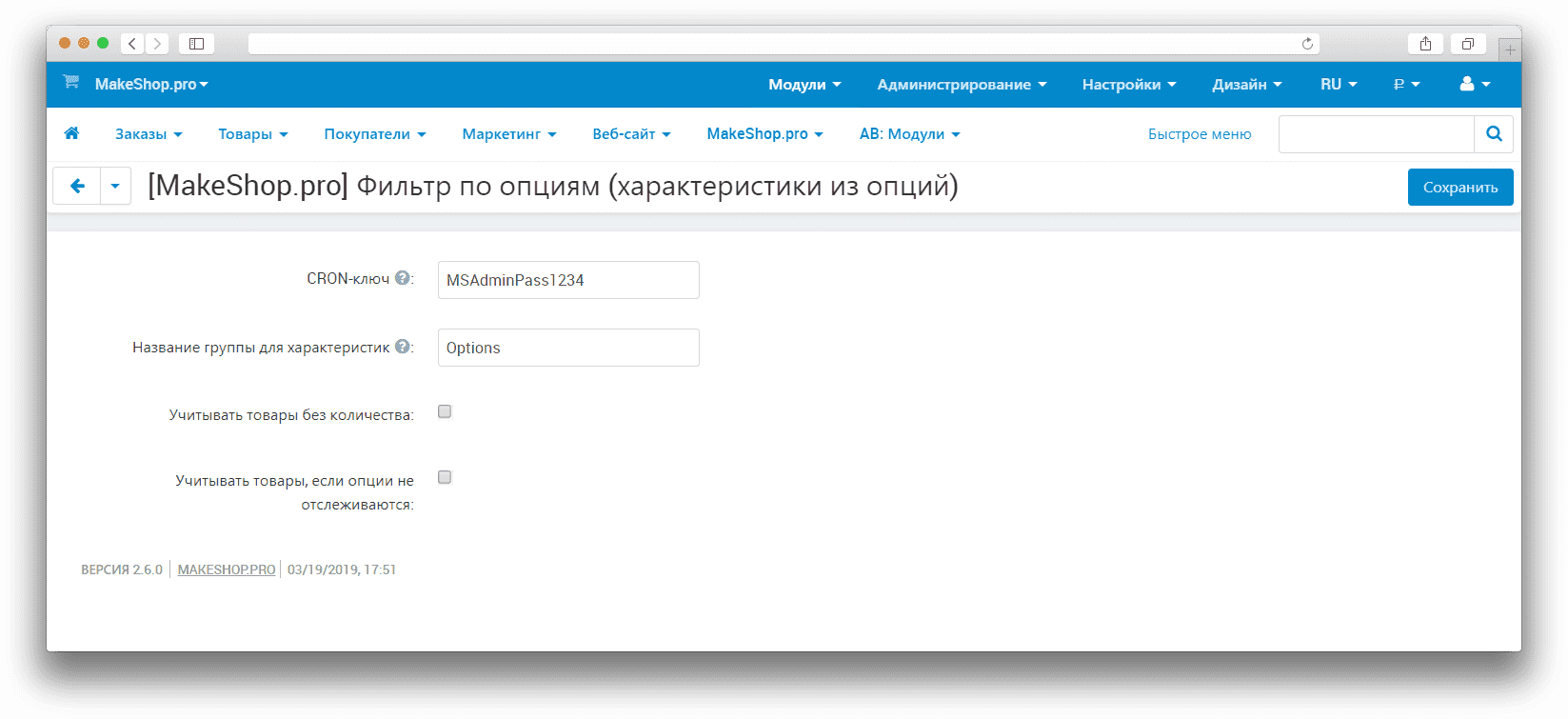
Task: Enable Учитывать товары, если опции не отслеживаются checkbox
Action: (x=445, y=477)
